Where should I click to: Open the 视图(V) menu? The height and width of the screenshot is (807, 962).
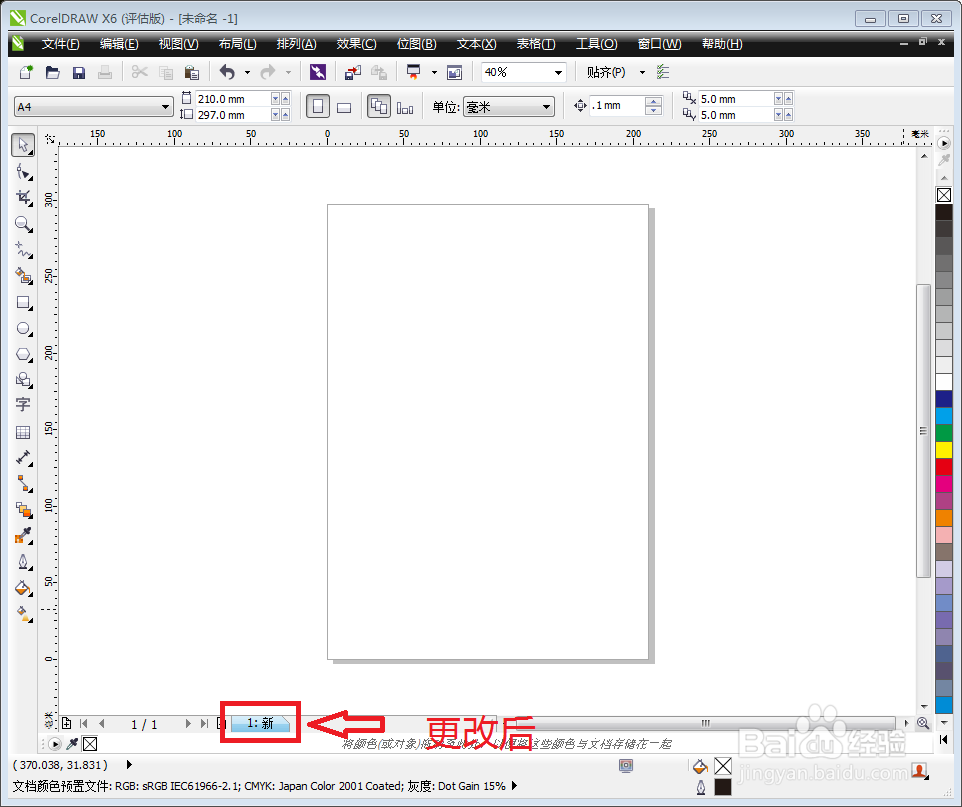coord(179,44)
